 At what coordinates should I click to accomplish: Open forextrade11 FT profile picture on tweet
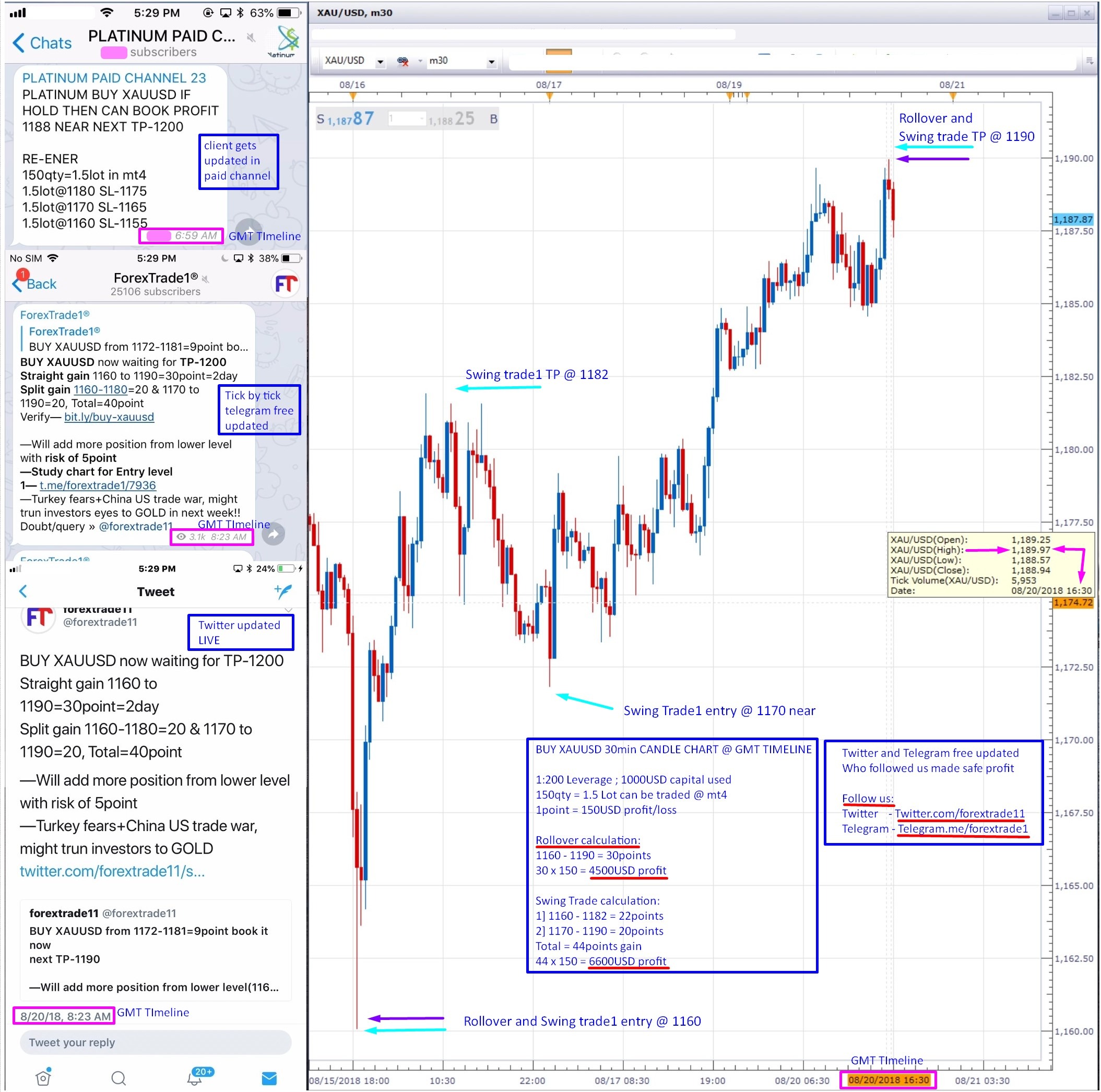(38, 617)
